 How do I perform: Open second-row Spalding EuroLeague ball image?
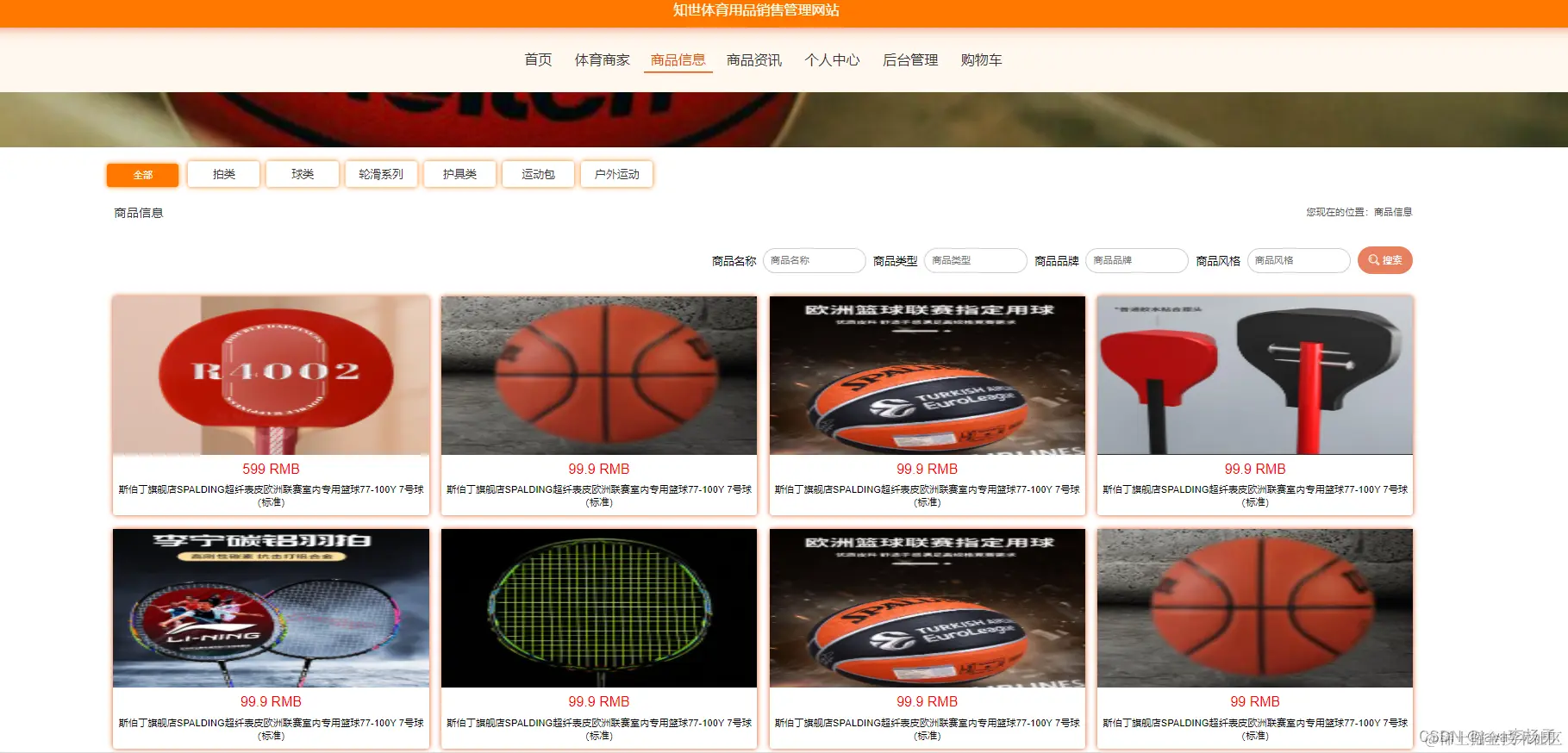pyautogui.click(x=928, y=608)
